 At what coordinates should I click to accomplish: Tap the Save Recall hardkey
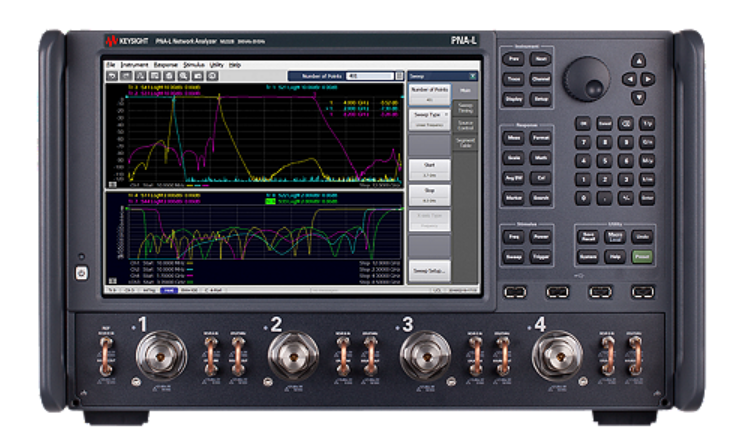click(x=588, y=237)
